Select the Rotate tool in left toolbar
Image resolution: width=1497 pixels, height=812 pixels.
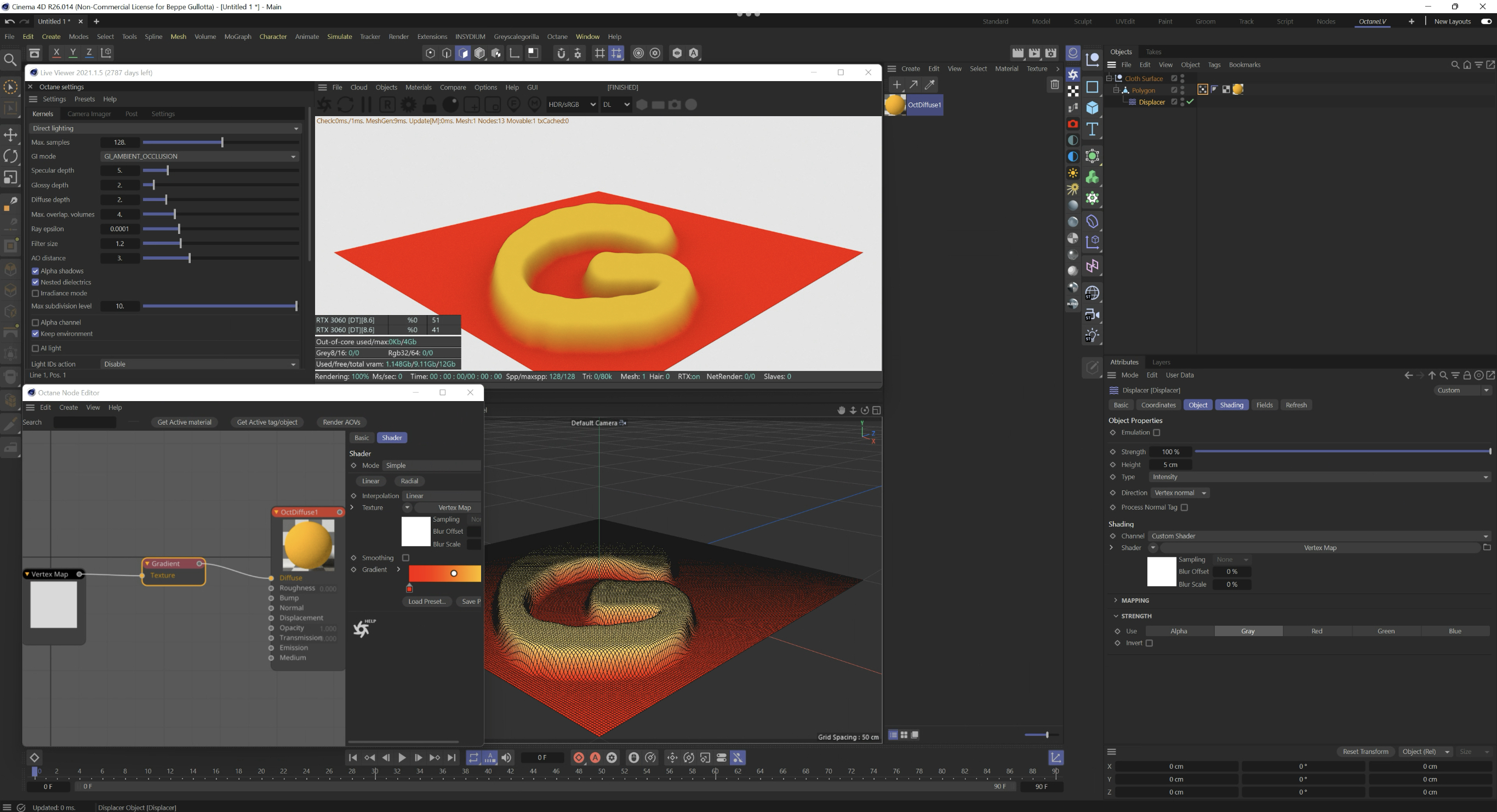[x=10, y=156]
